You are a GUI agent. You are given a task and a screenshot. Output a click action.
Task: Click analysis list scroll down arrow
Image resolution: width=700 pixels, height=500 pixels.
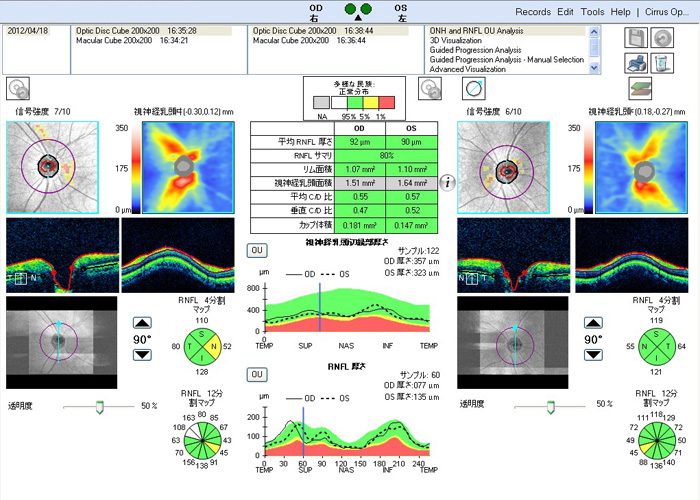point(594,68)
